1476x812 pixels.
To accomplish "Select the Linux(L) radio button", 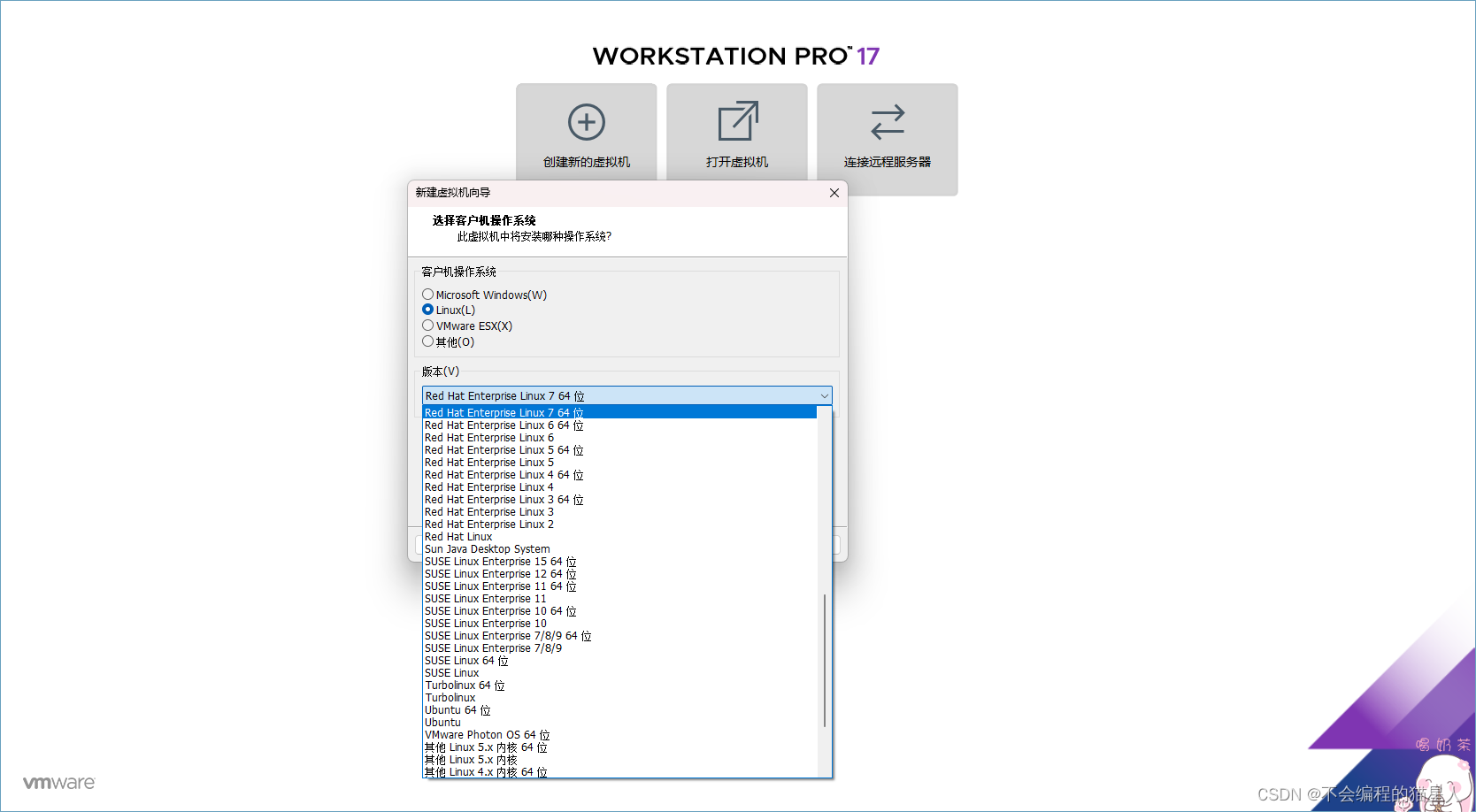I will coord(427,310).
